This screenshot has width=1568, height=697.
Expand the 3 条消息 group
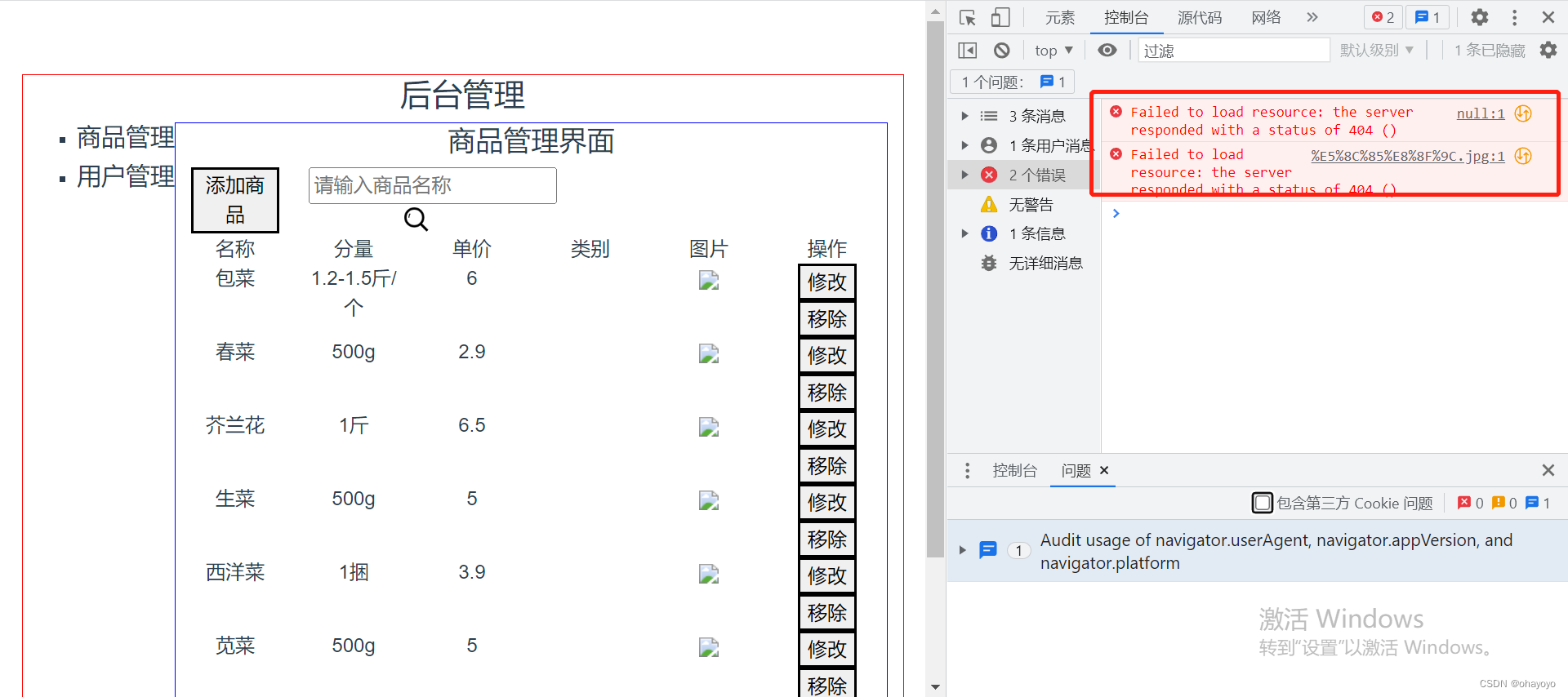pos(964,116)
